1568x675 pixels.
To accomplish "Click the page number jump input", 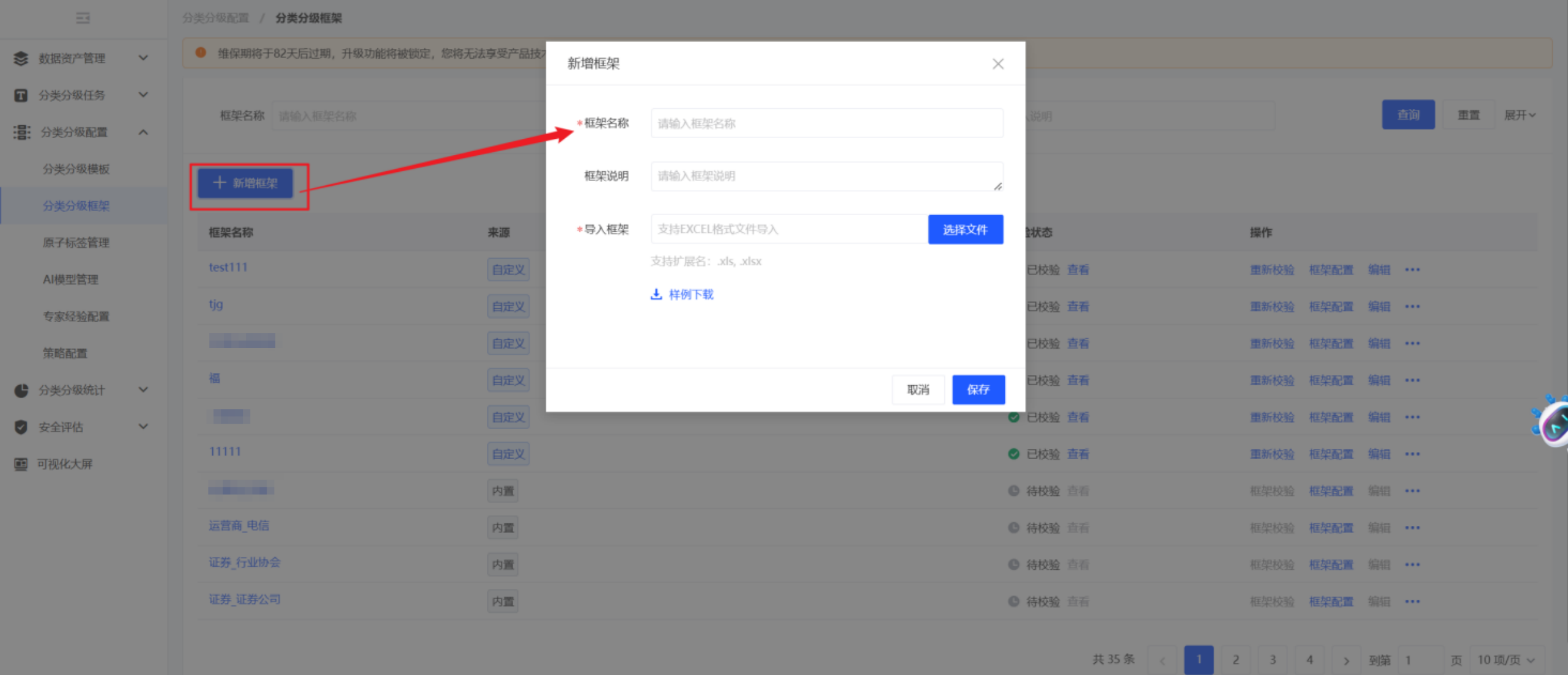I will pyautogui.click(x=1420, y=660).
